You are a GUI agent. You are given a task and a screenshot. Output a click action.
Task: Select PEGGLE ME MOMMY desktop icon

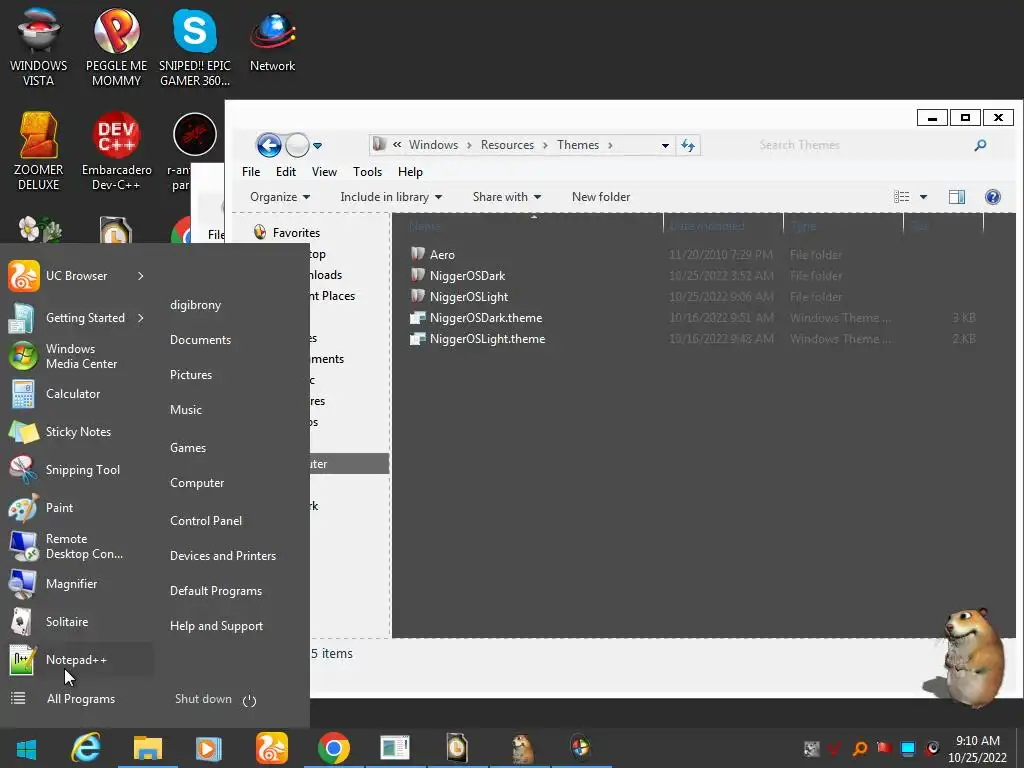(116, 47)
